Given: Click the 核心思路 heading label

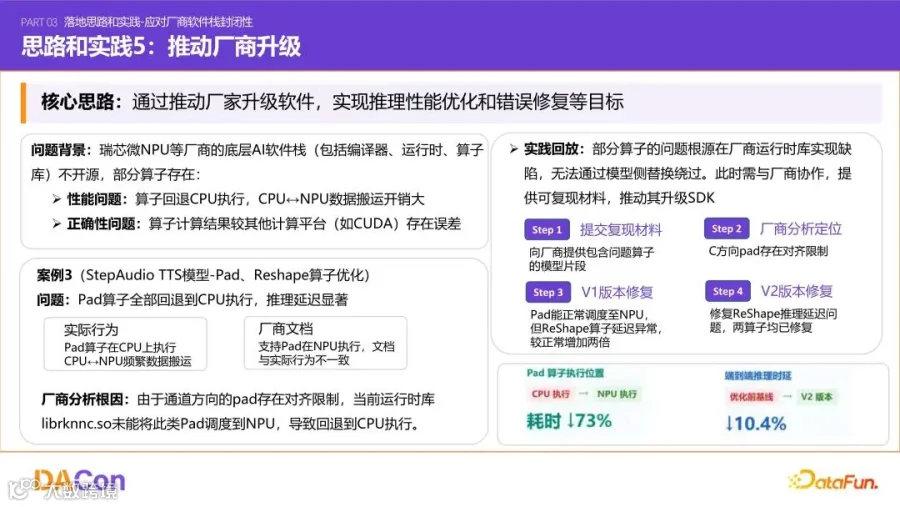Looking at the screenshot, I should click(x=82, y=102).
